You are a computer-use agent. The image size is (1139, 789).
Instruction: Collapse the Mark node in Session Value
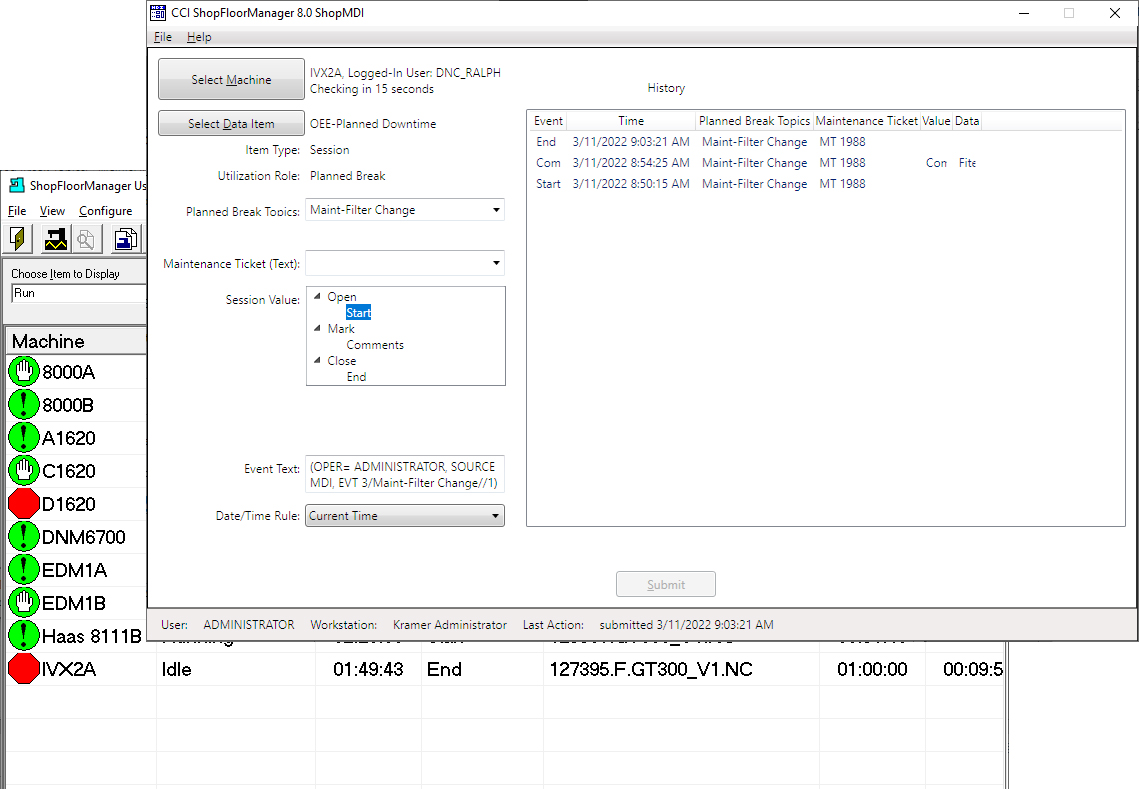(317, 328)
